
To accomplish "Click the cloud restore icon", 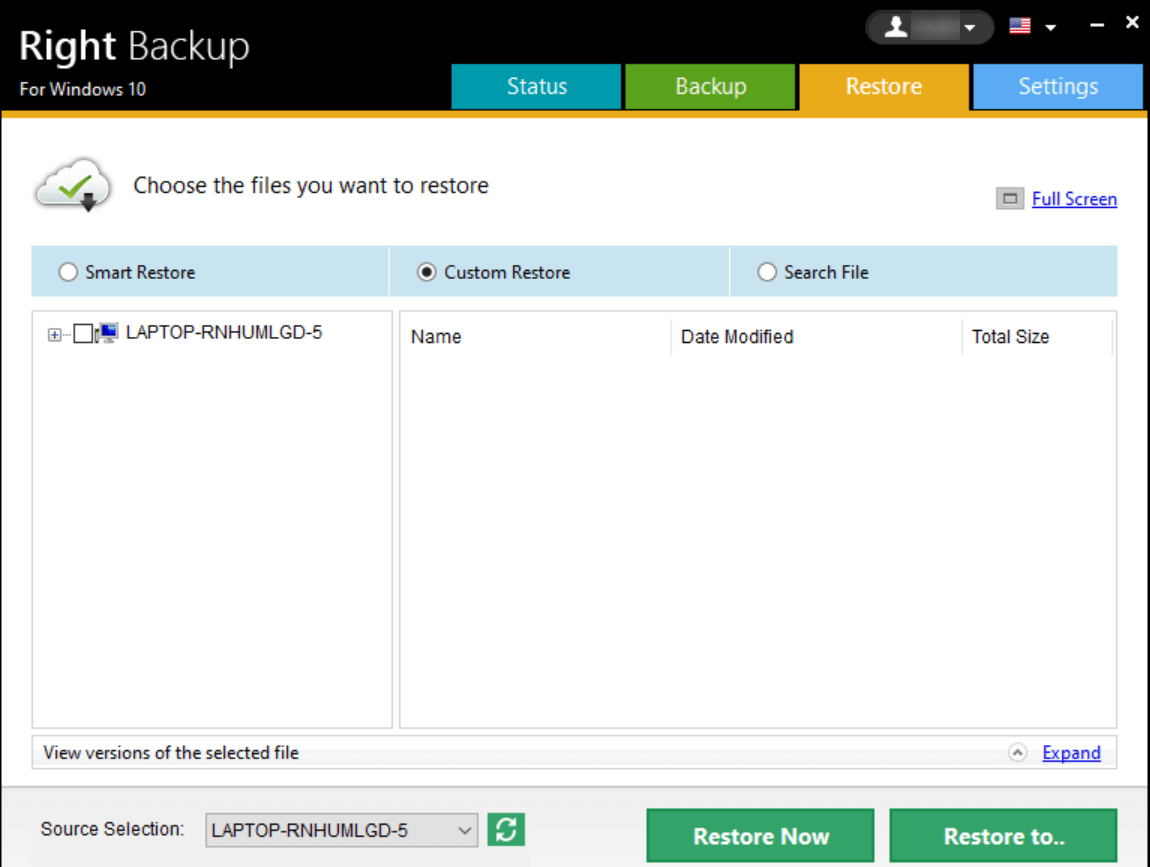I will coord(72,185).
